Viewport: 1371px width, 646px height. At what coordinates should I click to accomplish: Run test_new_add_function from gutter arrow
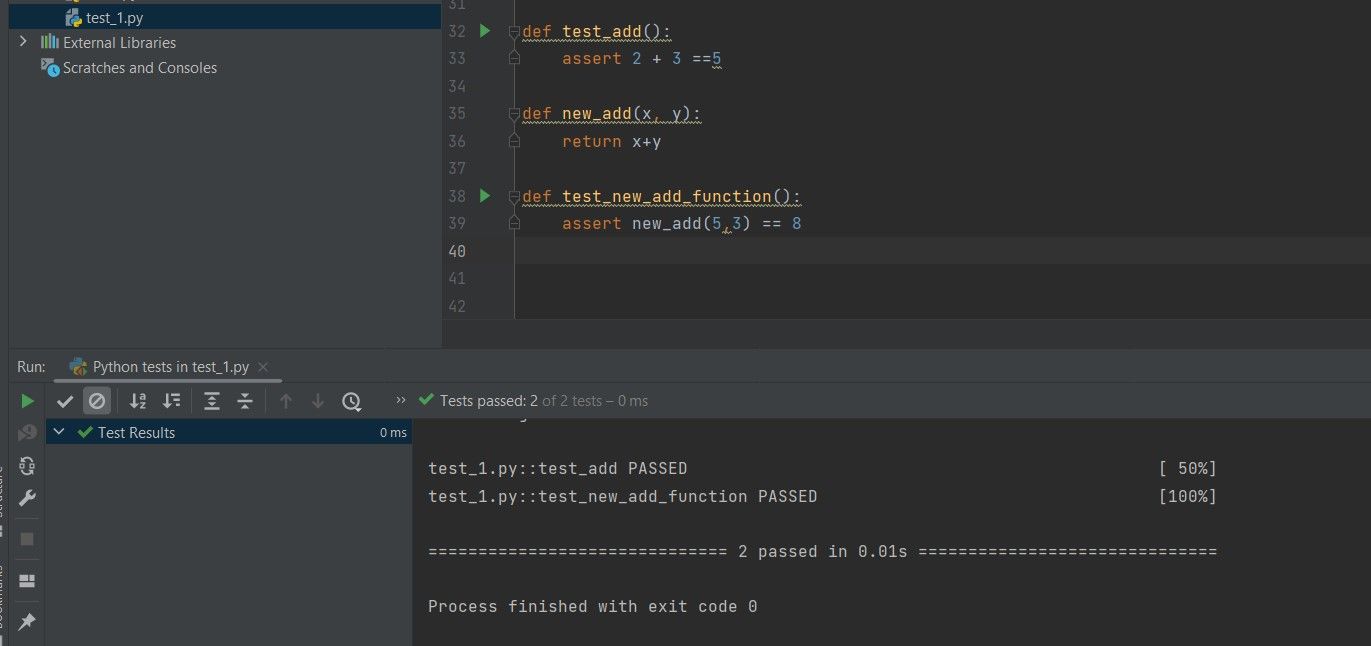click(485, 196)
